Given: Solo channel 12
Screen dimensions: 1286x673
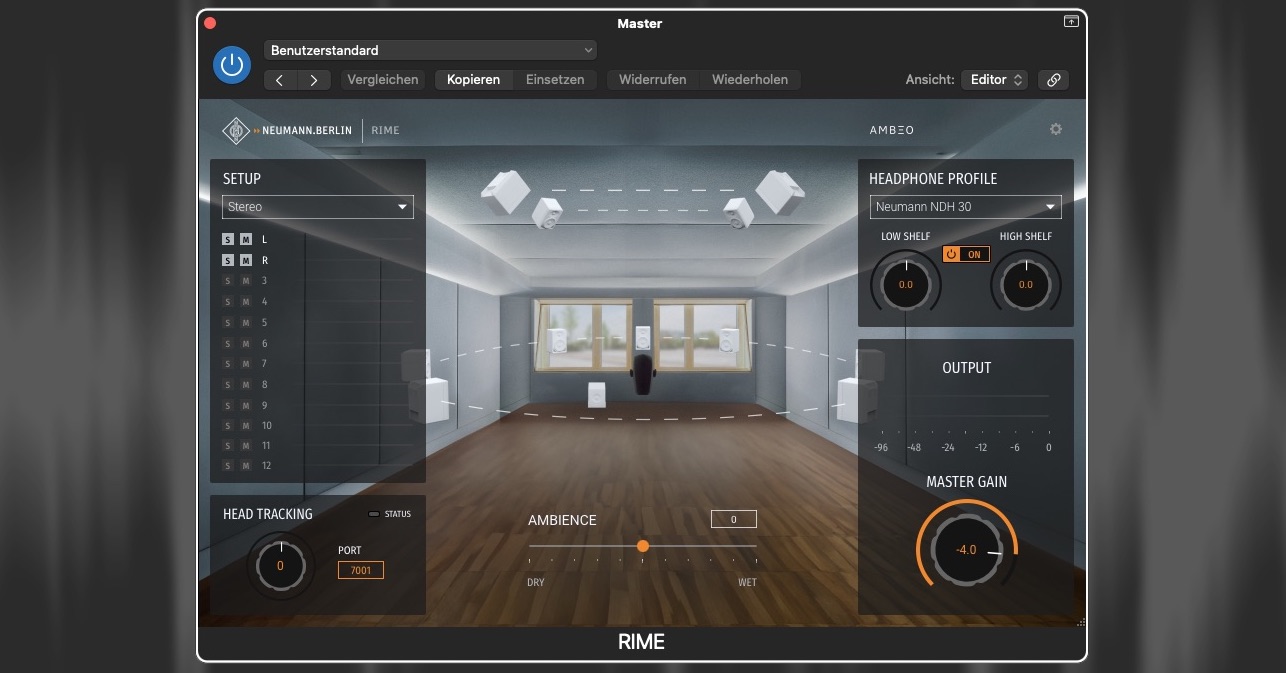Looking at the screenshot, I should [x=228, y=466].
